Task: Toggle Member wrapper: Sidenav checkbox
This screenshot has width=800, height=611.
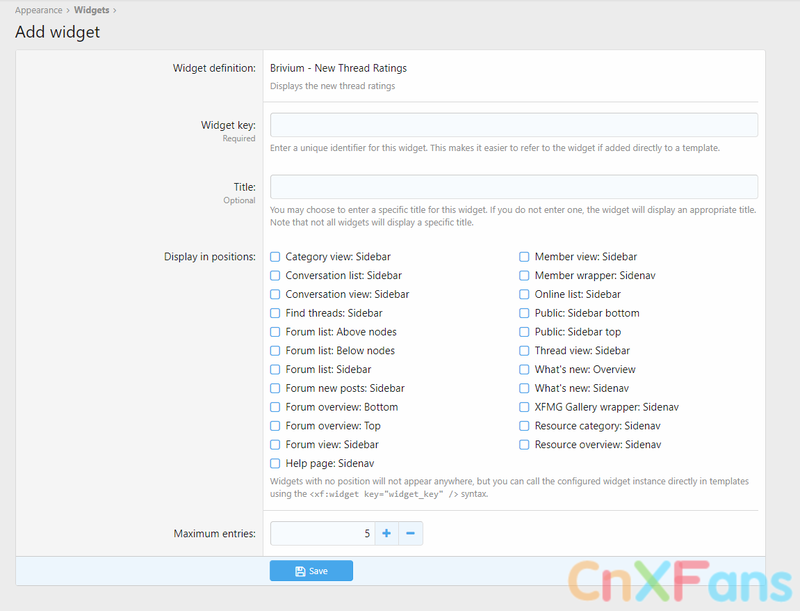Action: 524,275
